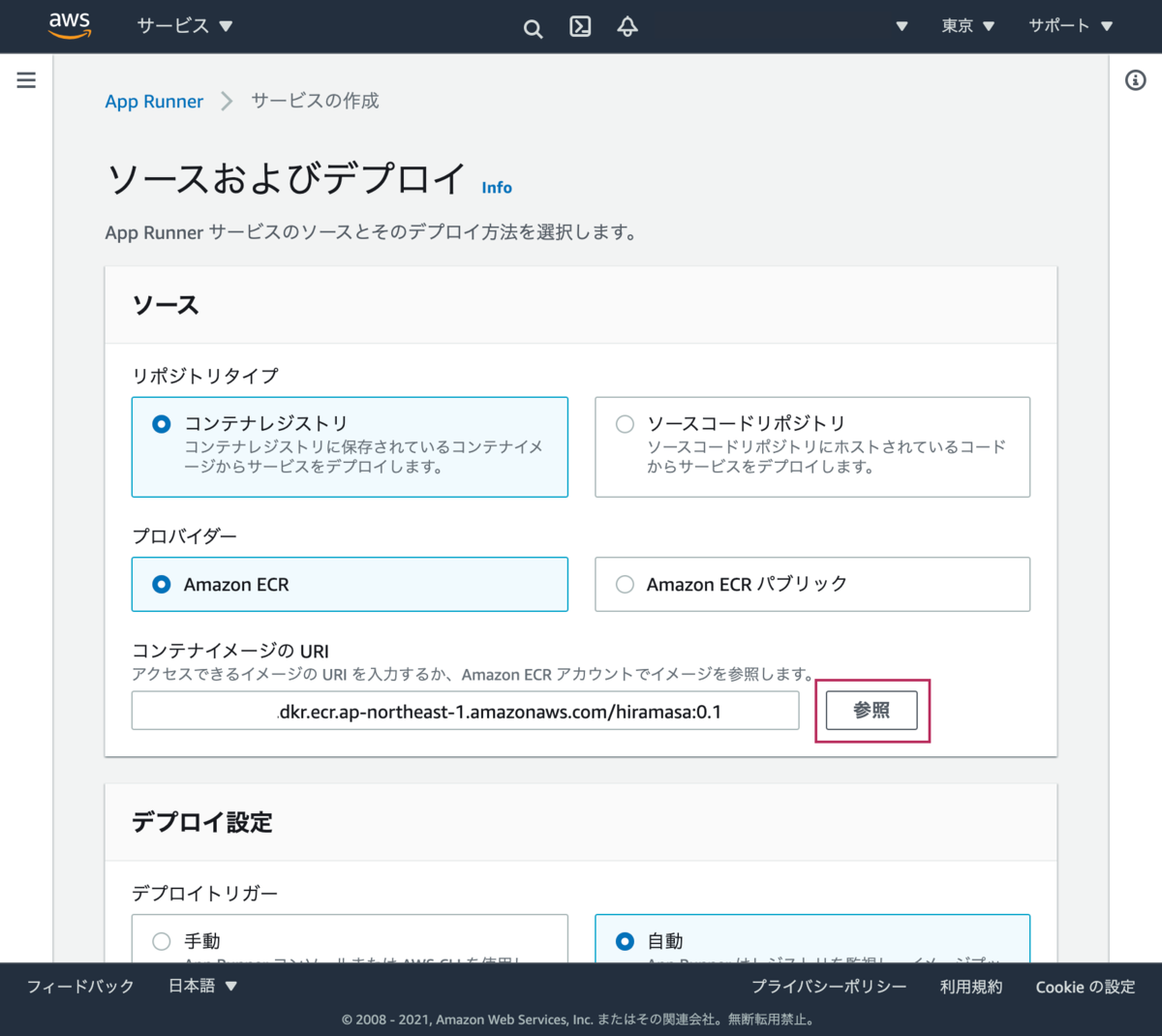Viewport: 1162px width, 1036px height.
Task: Click the プロバイダー label
Action: tap(184, 535)
